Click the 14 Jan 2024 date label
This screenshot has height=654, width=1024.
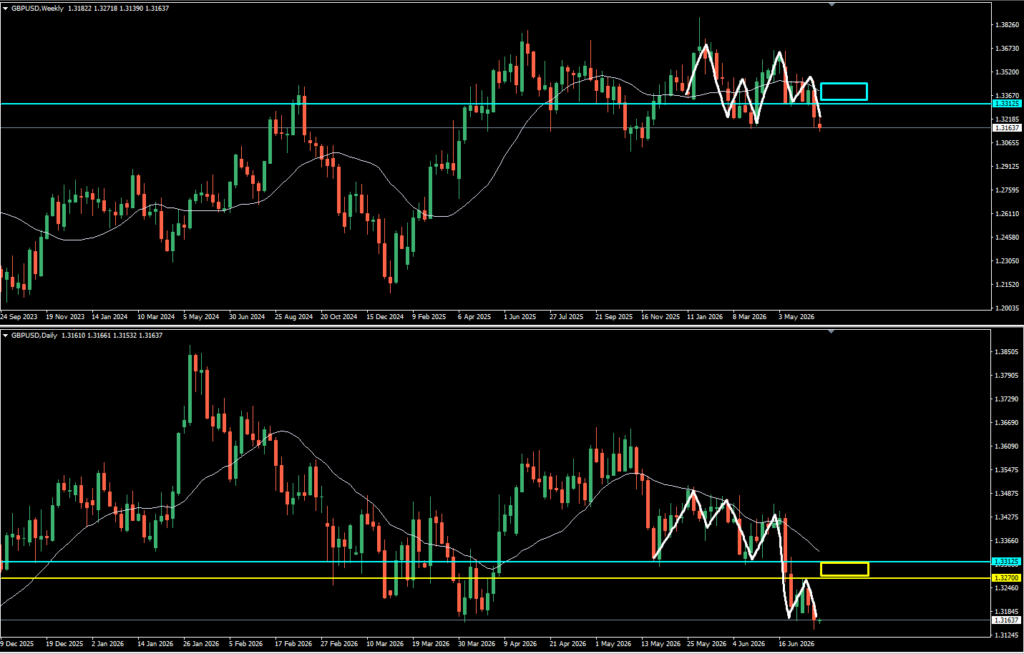coord(110,316)
